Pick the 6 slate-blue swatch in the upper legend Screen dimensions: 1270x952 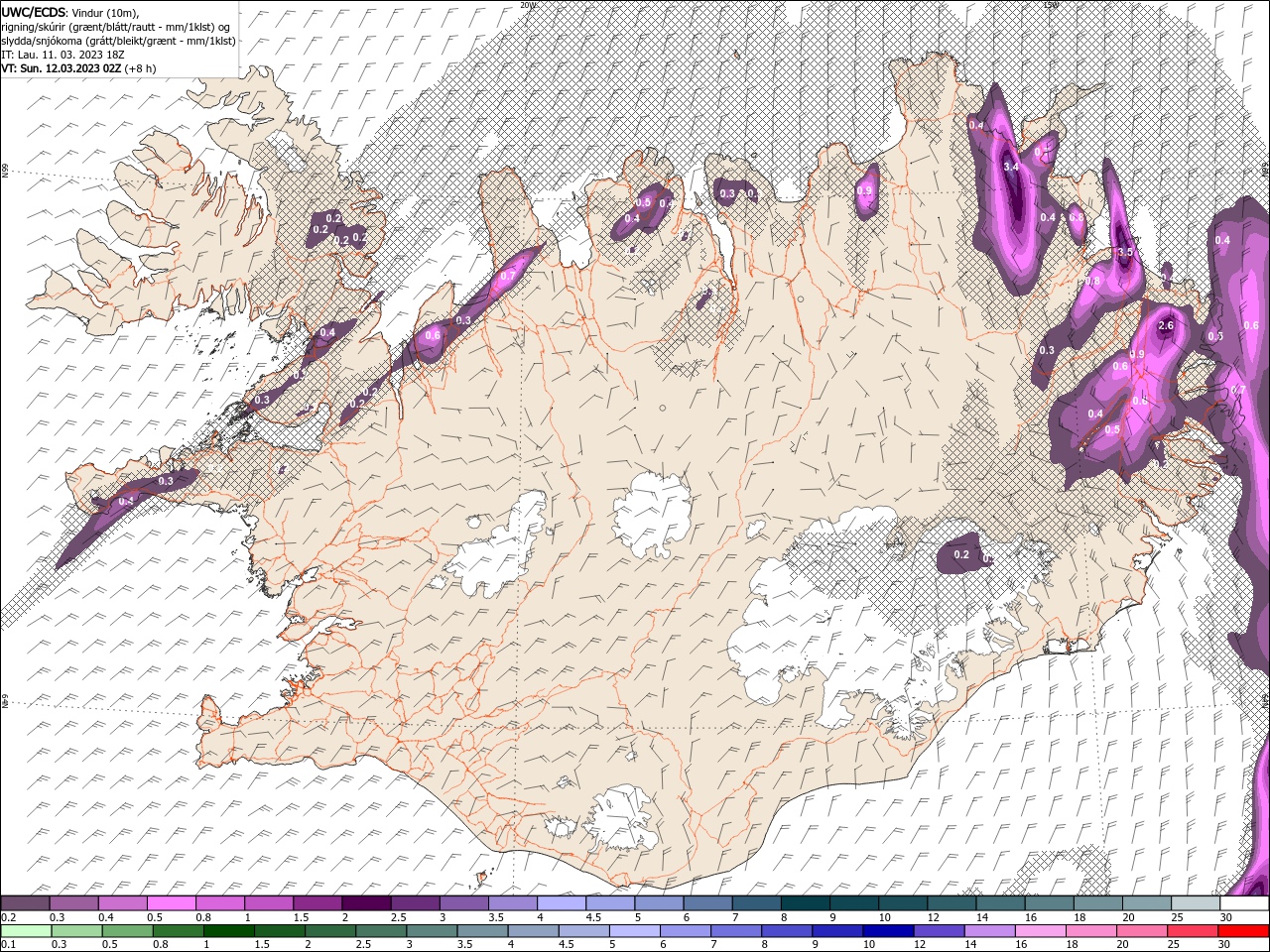click(708, 903)
